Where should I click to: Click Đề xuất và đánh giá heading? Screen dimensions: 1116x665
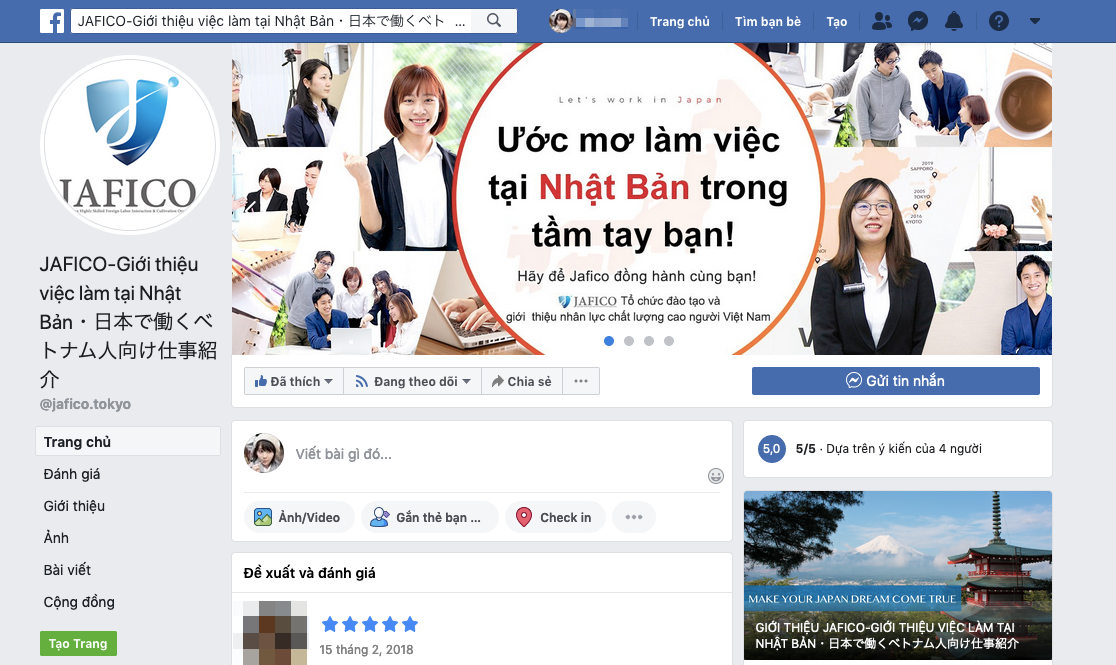tap(310, 573)
